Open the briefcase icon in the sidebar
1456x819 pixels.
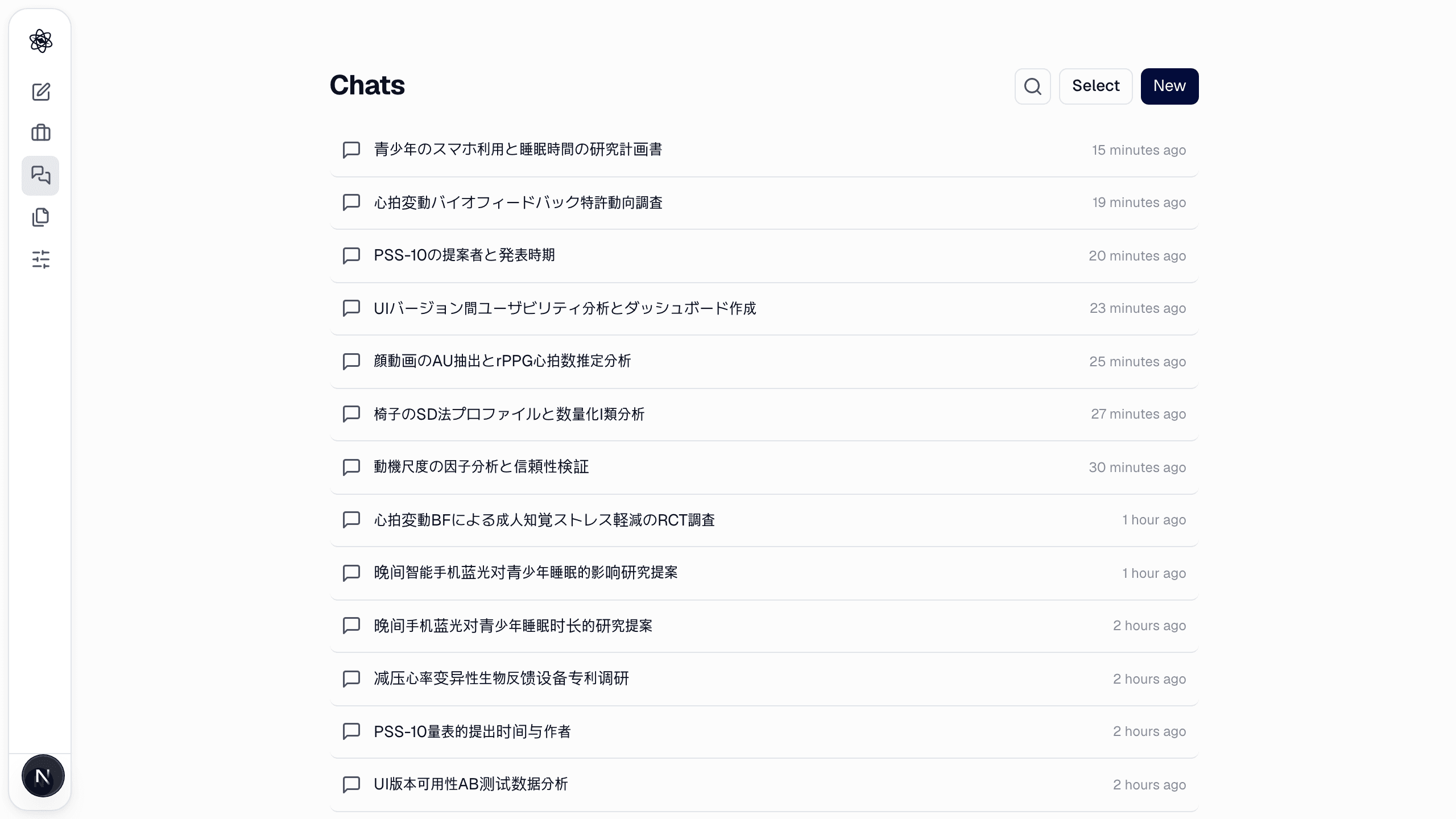coord(40,133)
